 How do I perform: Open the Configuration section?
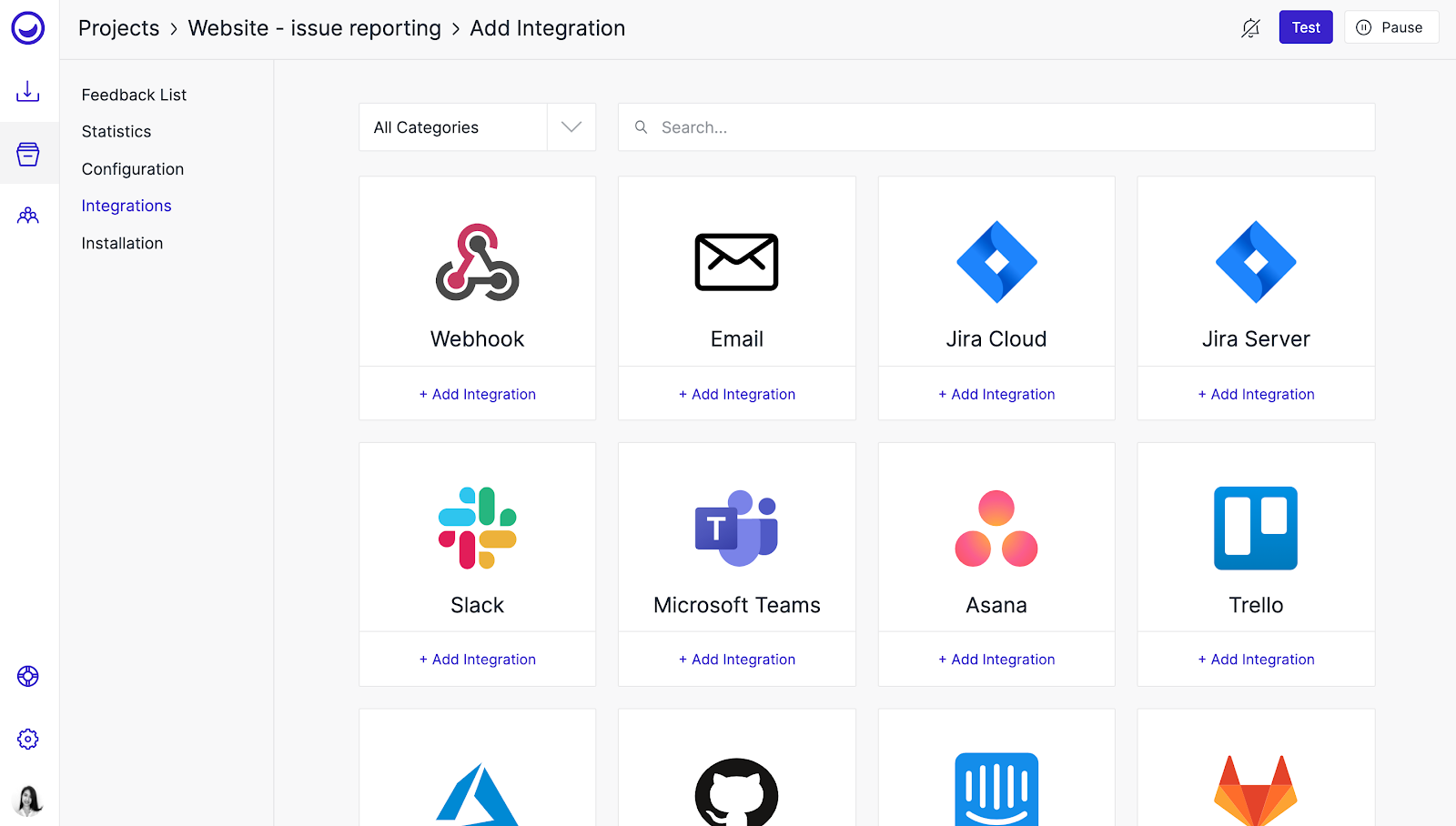click(x=133, y=169)
